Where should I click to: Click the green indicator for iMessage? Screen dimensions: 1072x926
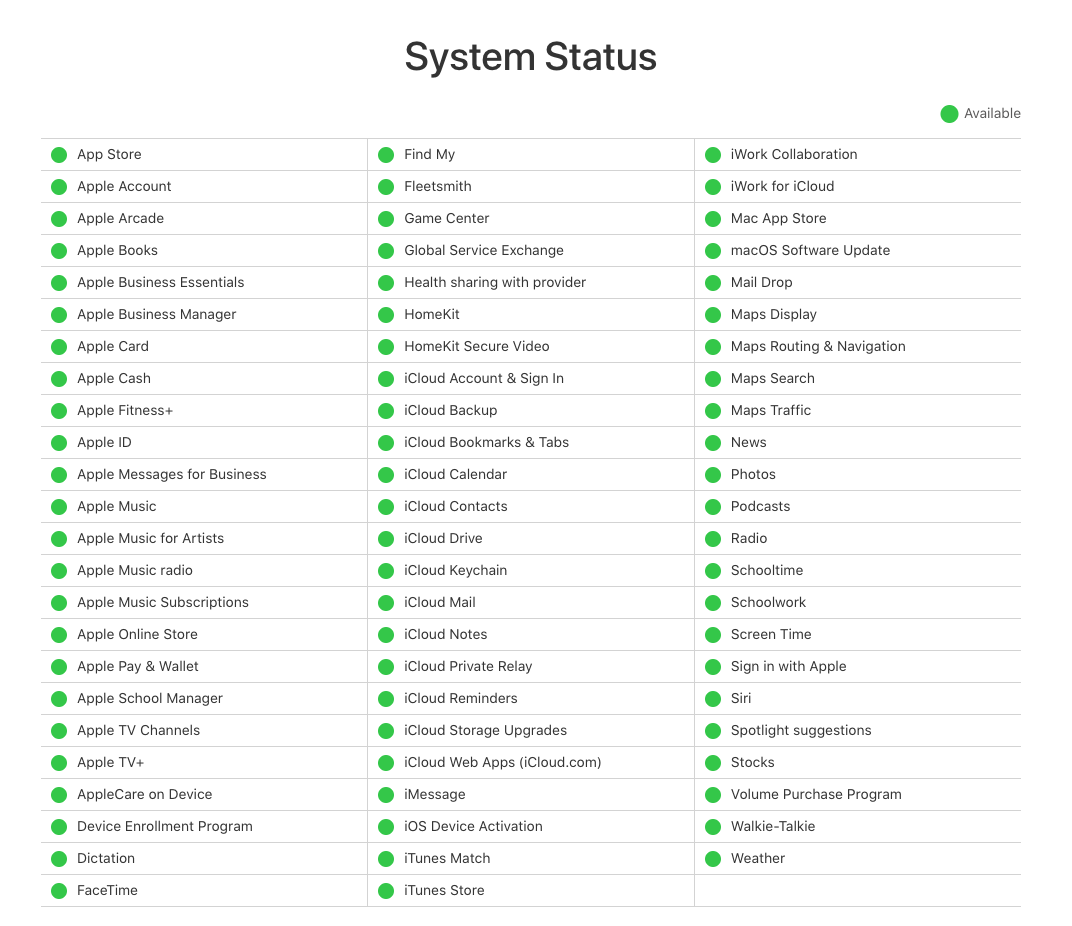click(x=386, y=795)
